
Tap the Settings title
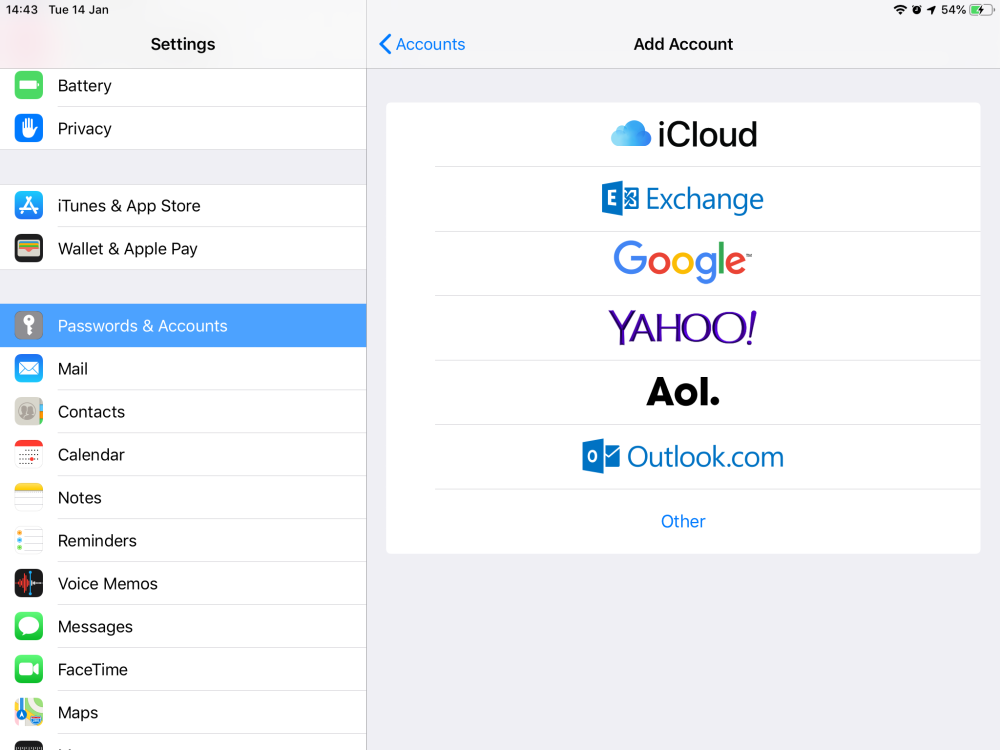183,44
